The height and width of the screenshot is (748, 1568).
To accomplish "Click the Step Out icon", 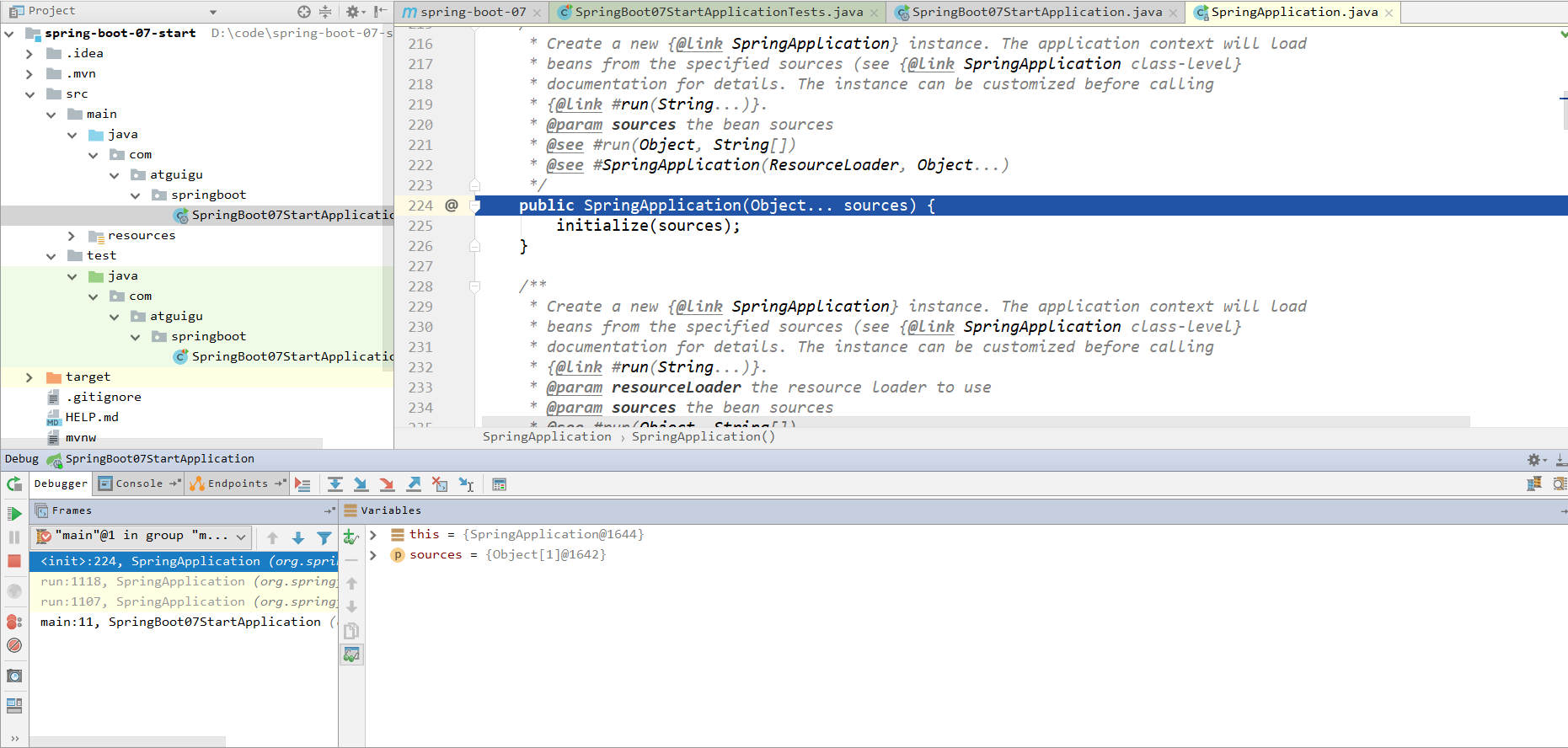I will (x=414, y=484).
